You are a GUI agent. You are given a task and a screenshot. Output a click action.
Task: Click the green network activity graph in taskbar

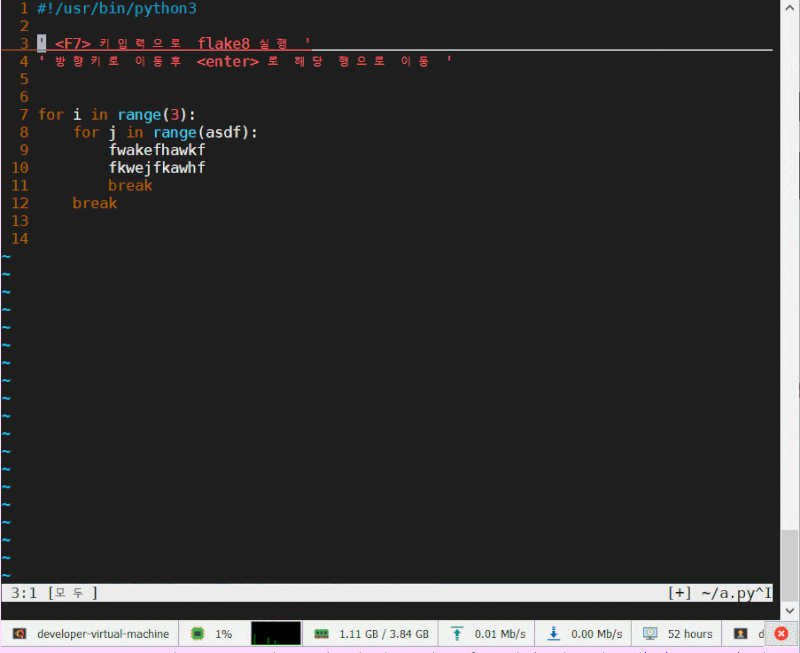pos(276,633)
